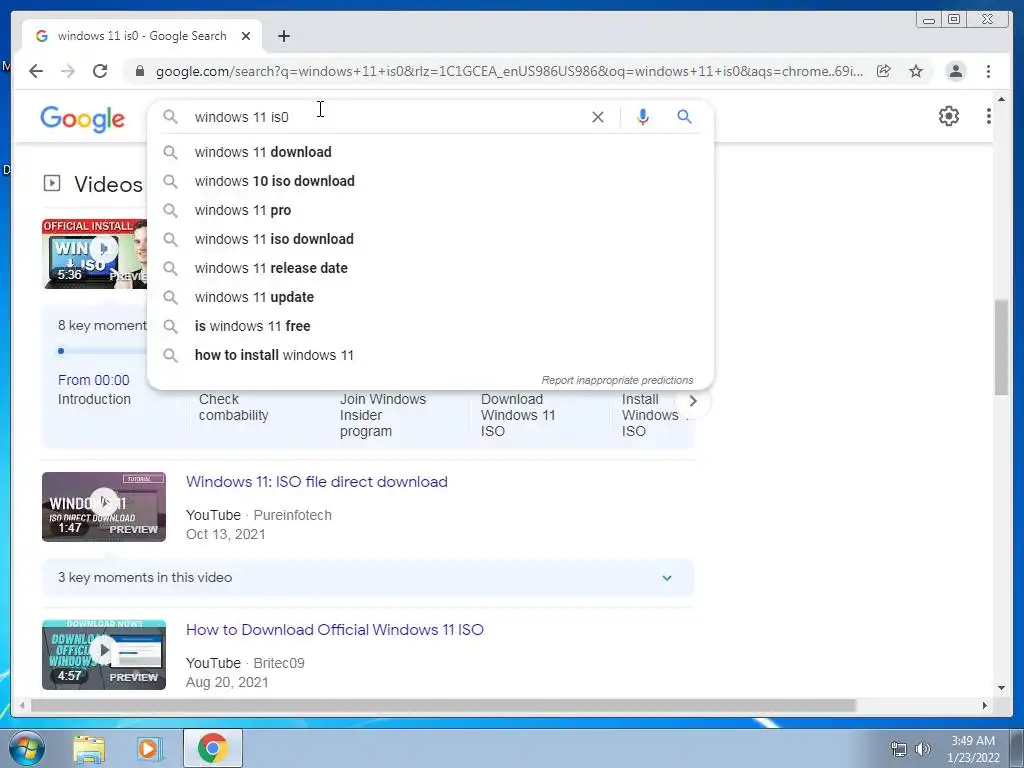Start voice search with microphone icon
This screenshot has width=1024, height=768.
(643, 117)
